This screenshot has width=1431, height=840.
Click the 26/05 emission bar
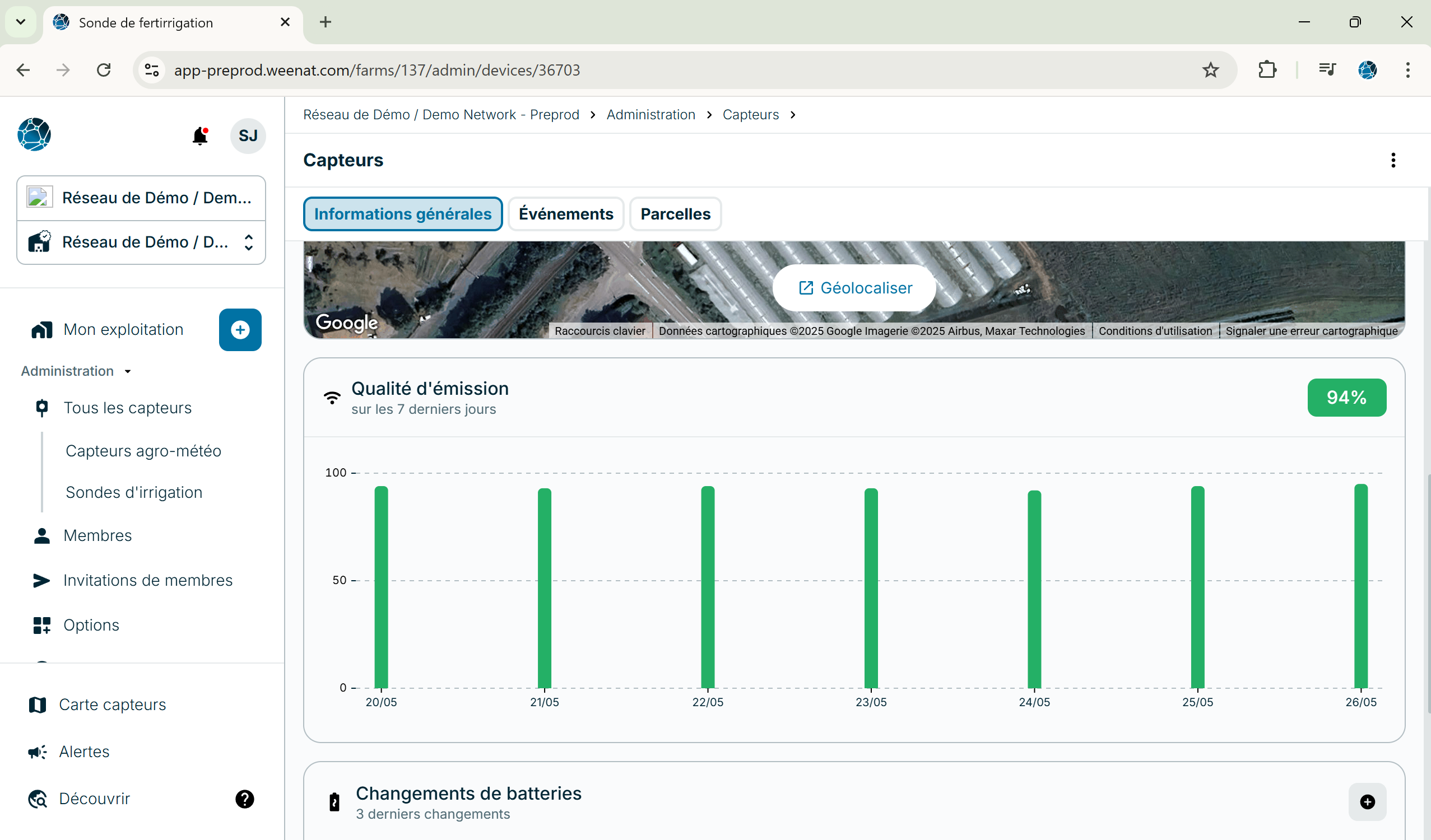tap(1360, 586)
